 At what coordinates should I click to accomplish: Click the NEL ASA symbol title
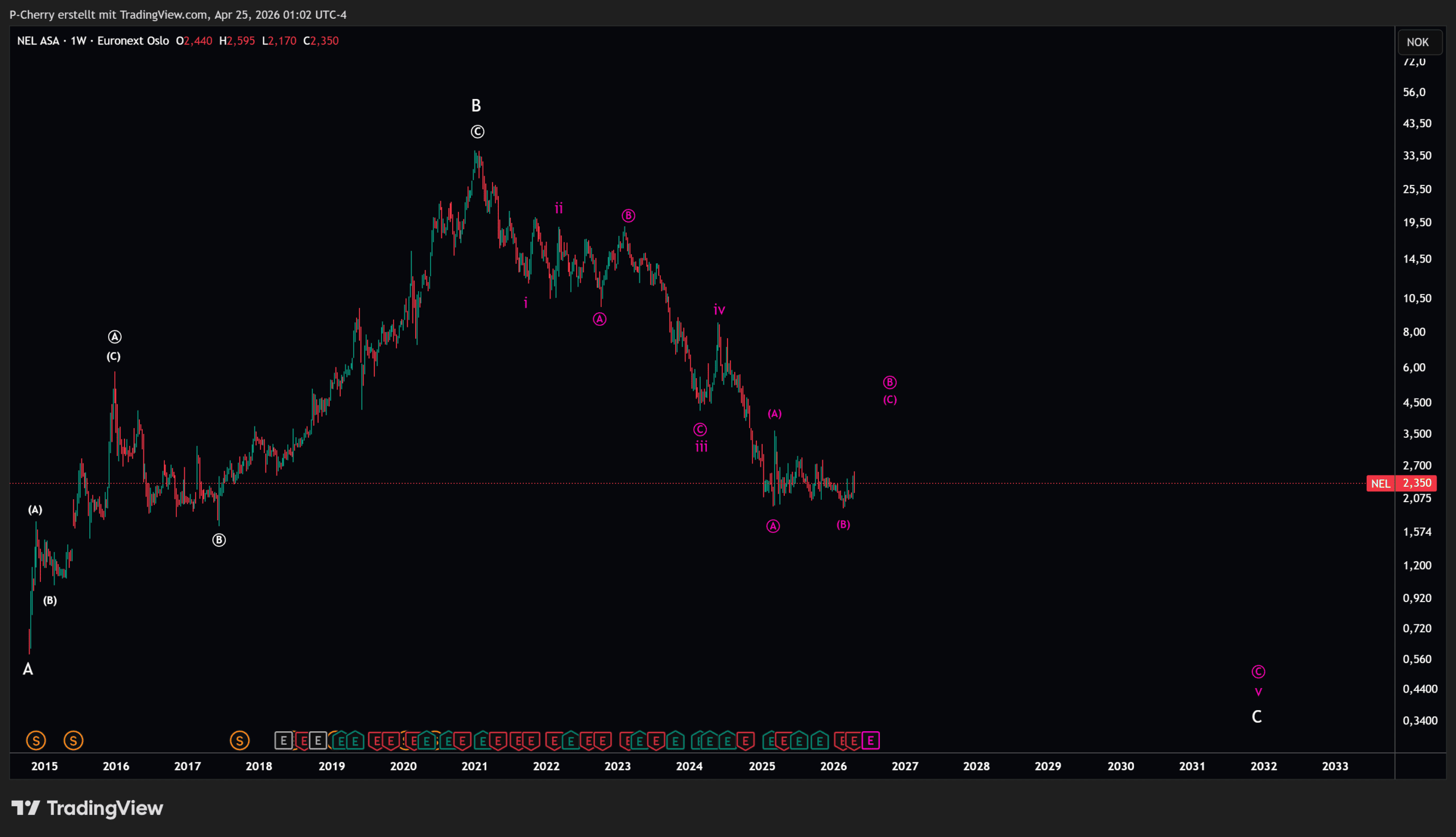(x=38, y=41)
